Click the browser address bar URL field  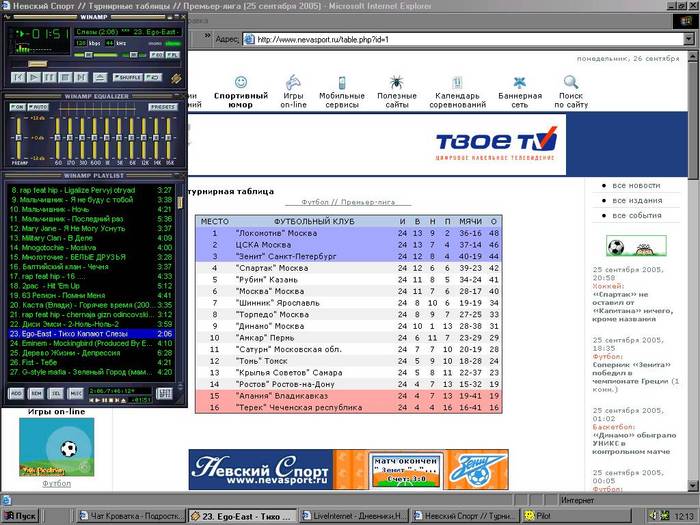click(x=462, y=39)
